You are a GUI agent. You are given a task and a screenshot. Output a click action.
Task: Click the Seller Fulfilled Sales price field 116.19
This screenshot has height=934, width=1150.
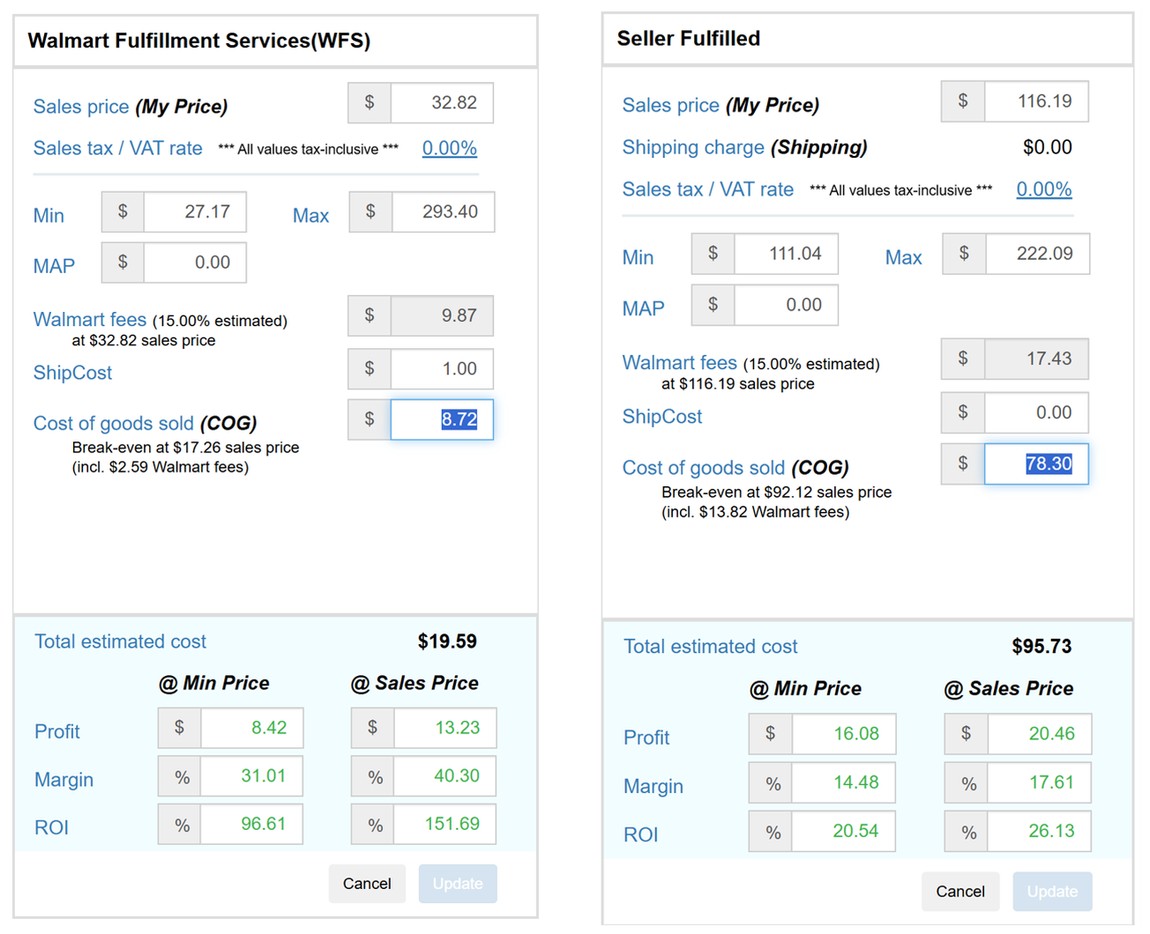point(1036,101)
